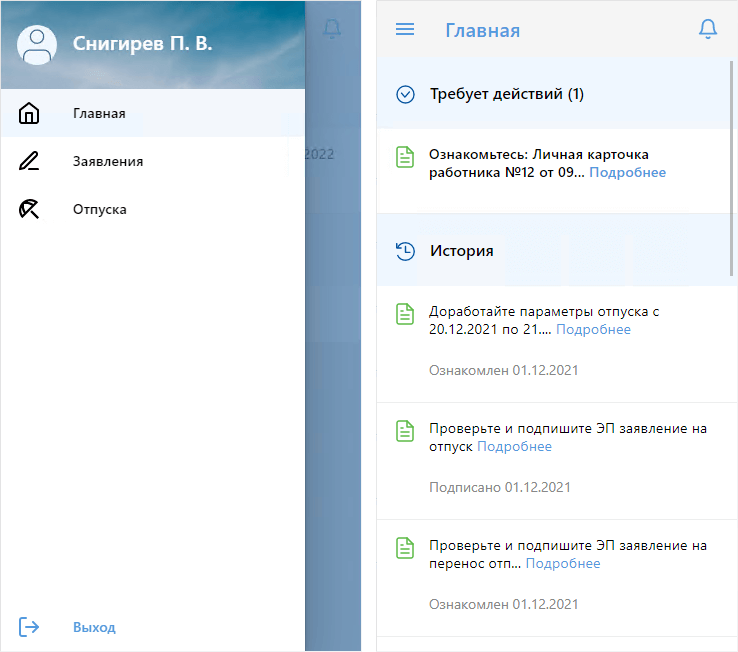Open Подробнее for Личная карточка работника
This screenshot has height=652, width=738.
pyautogui.click(x=627, y=172)
